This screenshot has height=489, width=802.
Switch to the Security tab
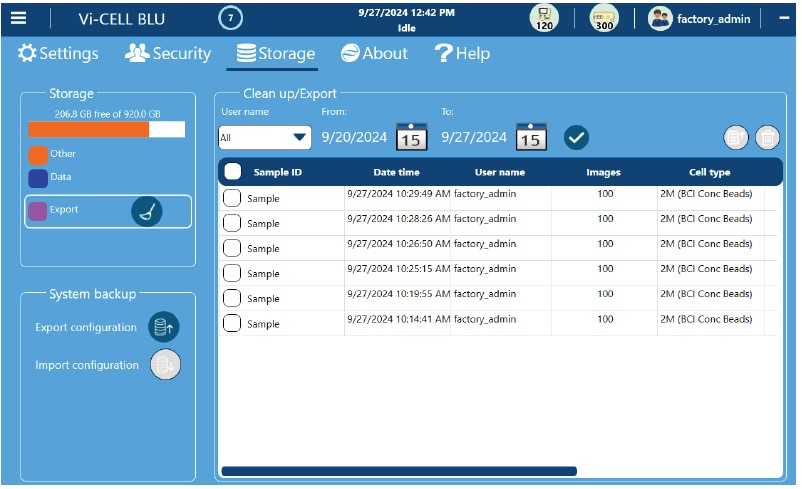tap(168, 53)
